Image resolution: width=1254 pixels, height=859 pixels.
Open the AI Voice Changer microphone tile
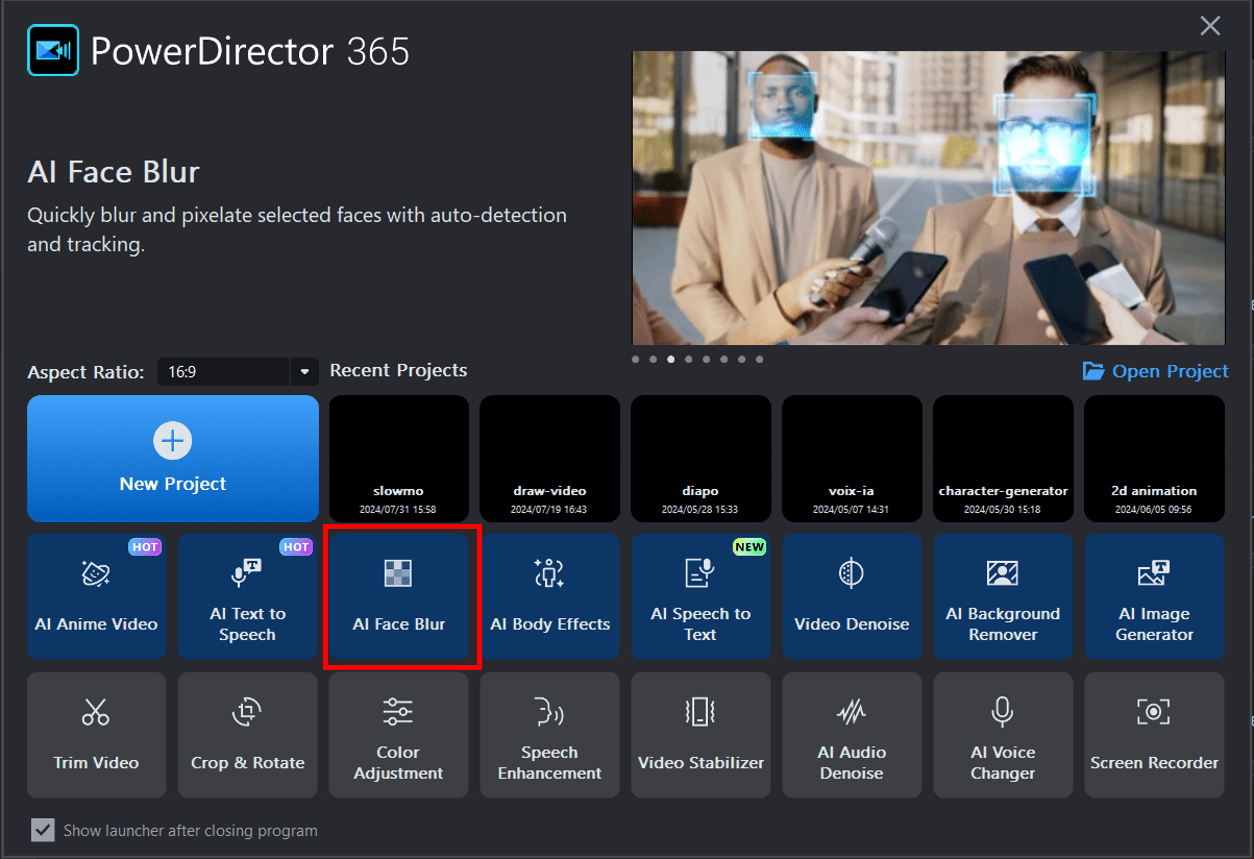tap(1003, 735)
